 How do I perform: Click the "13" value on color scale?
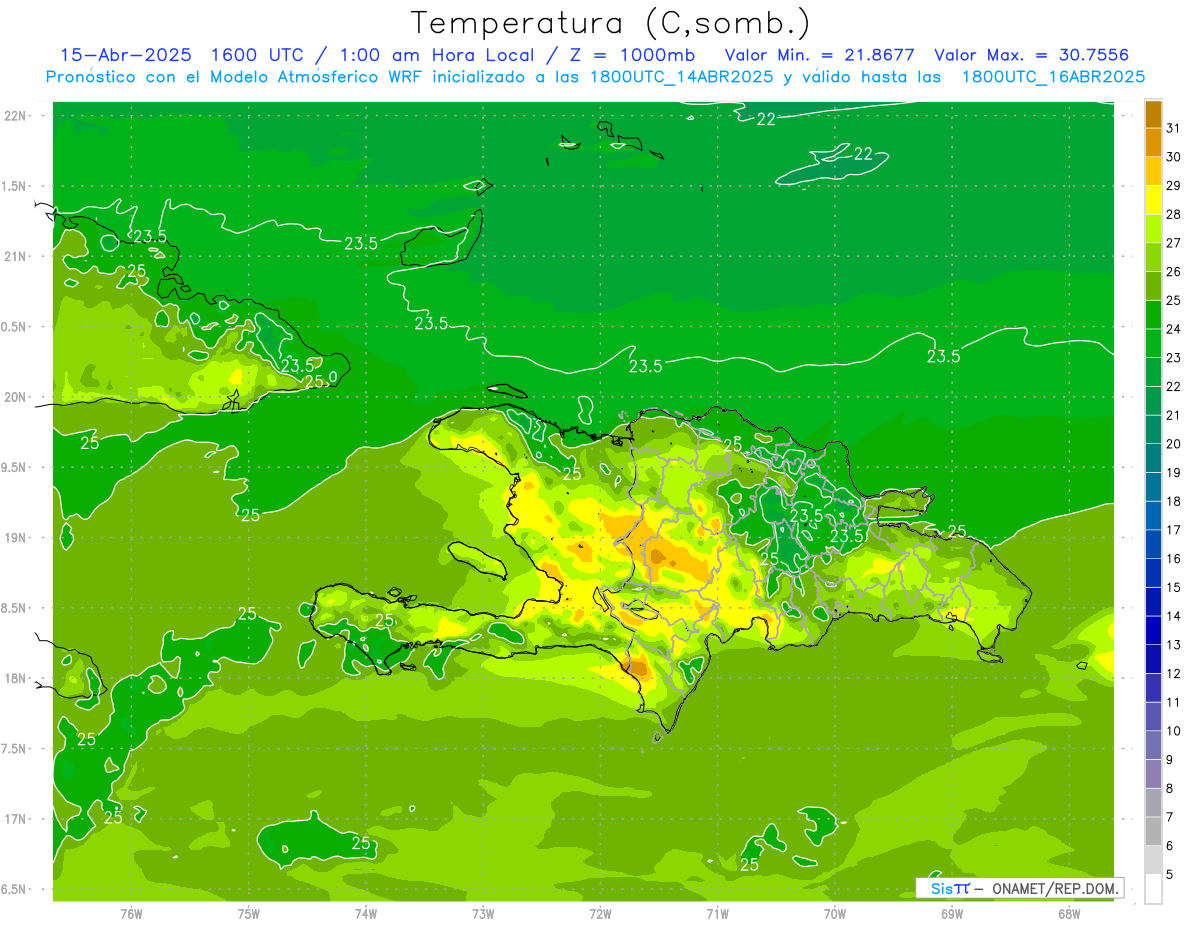coord(1174,645)
